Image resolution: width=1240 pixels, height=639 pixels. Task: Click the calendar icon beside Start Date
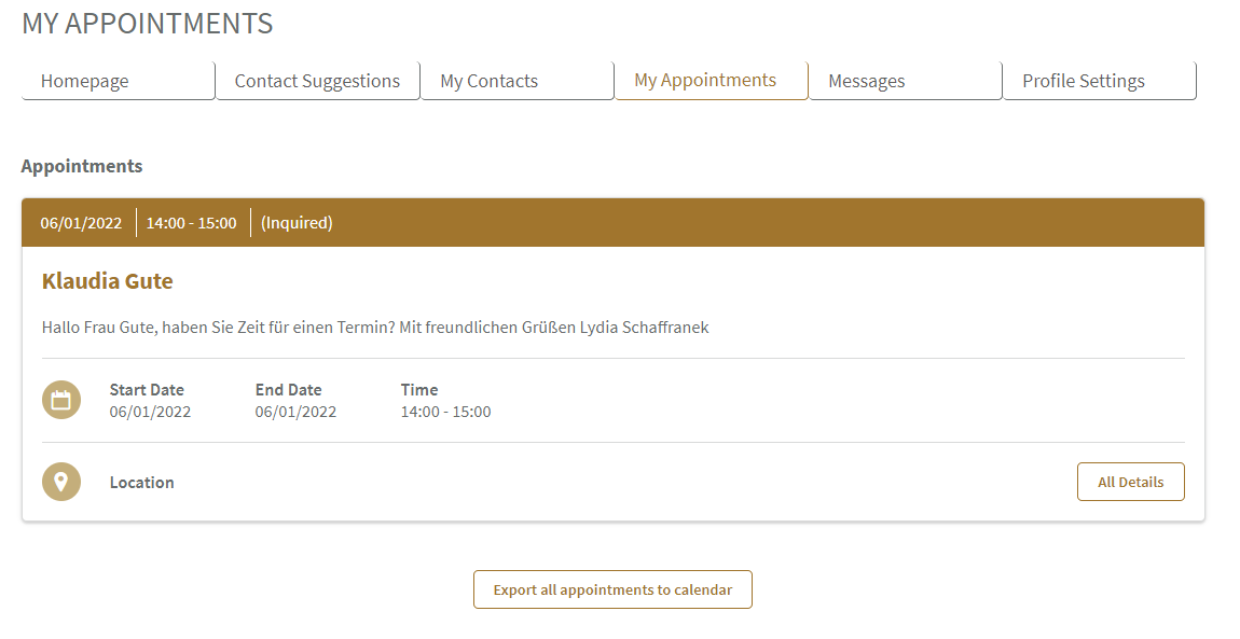click(61, 400)
